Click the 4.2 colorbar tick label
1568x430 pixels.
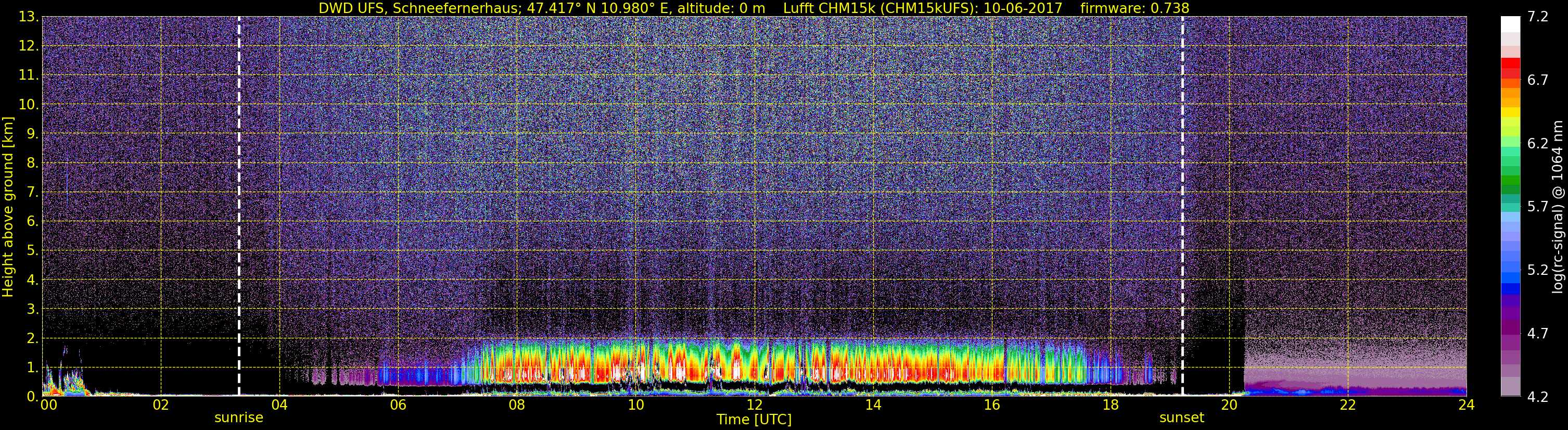(x=1538, y=397)
